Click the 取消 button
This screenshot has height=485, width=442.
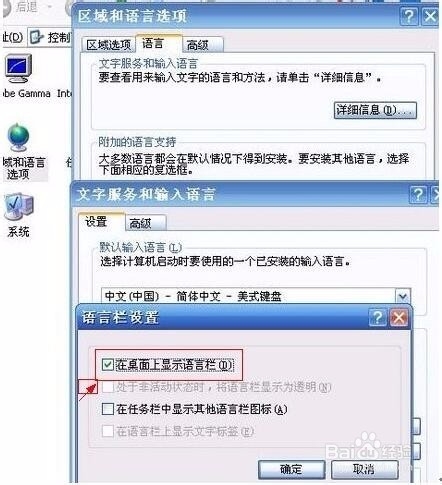click(364, 469)
